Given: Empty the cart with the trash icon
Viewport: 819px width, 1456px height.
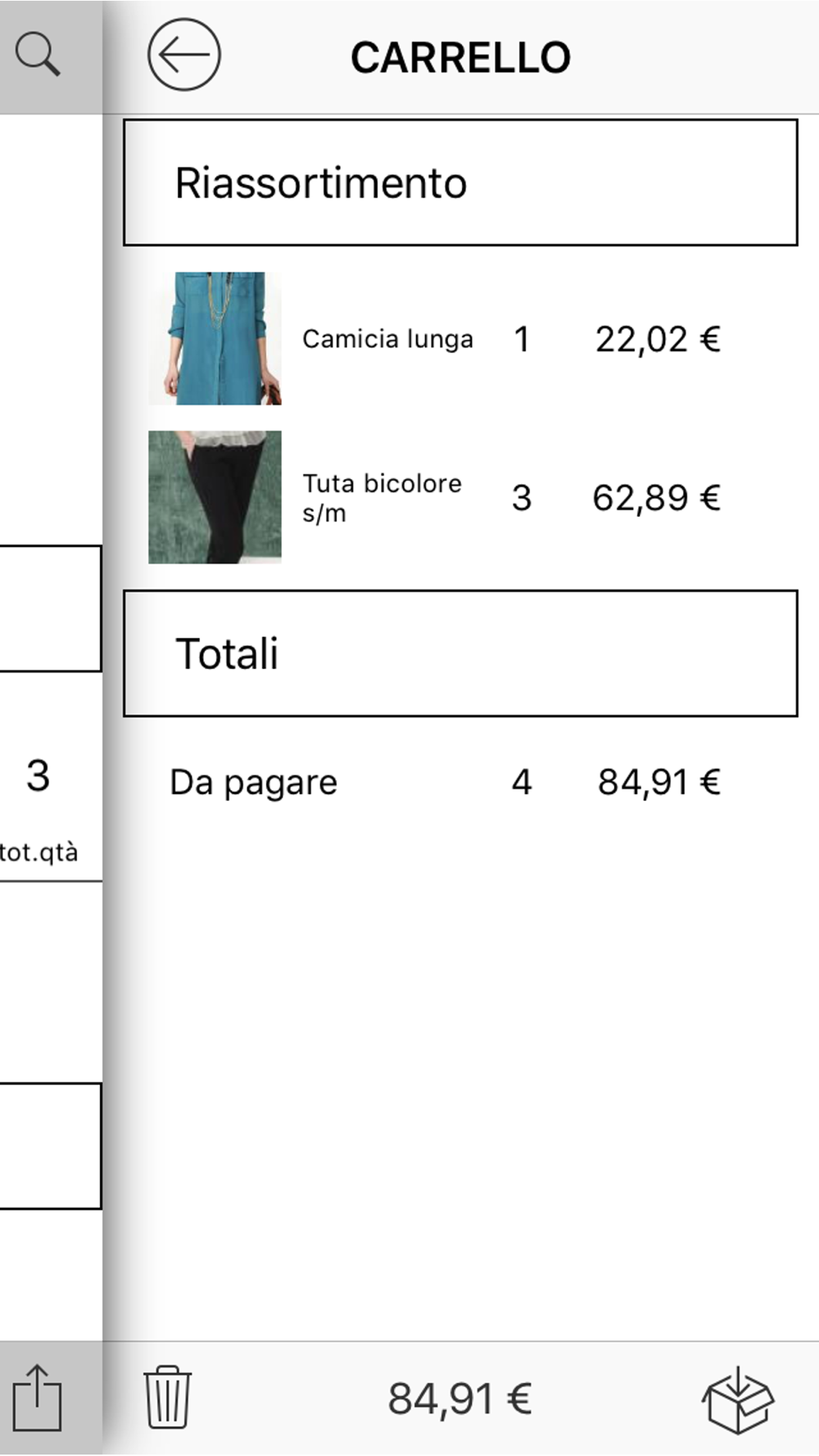Looking at the screenshot, I should tap(167, 1397).
